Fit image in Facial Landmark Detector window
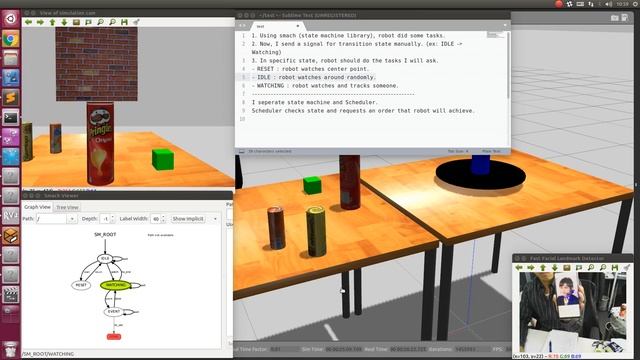Image resolution: width=640 pixels, height=360 pixels. point(579,268)
